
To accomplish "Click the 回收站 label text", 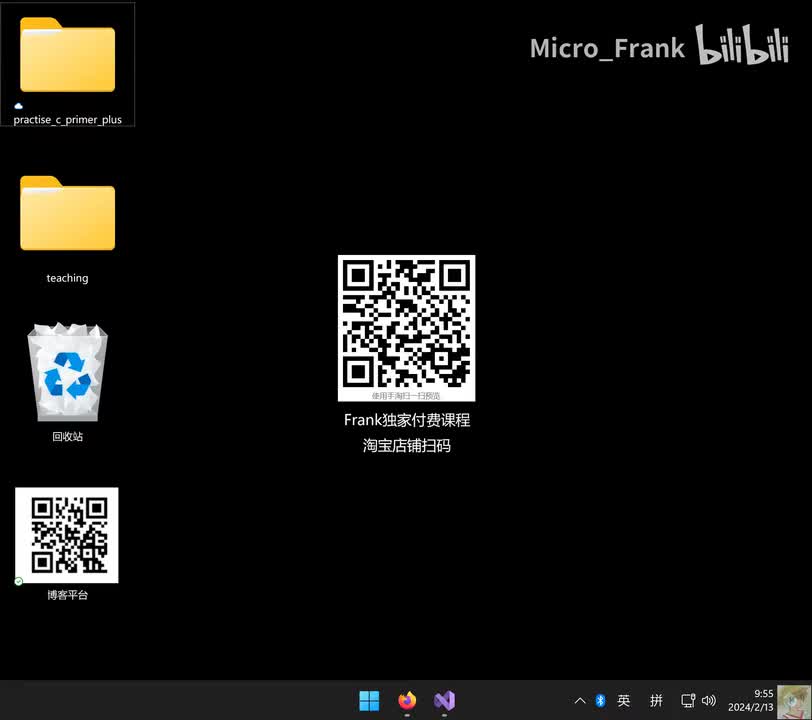I will (67, 437).
